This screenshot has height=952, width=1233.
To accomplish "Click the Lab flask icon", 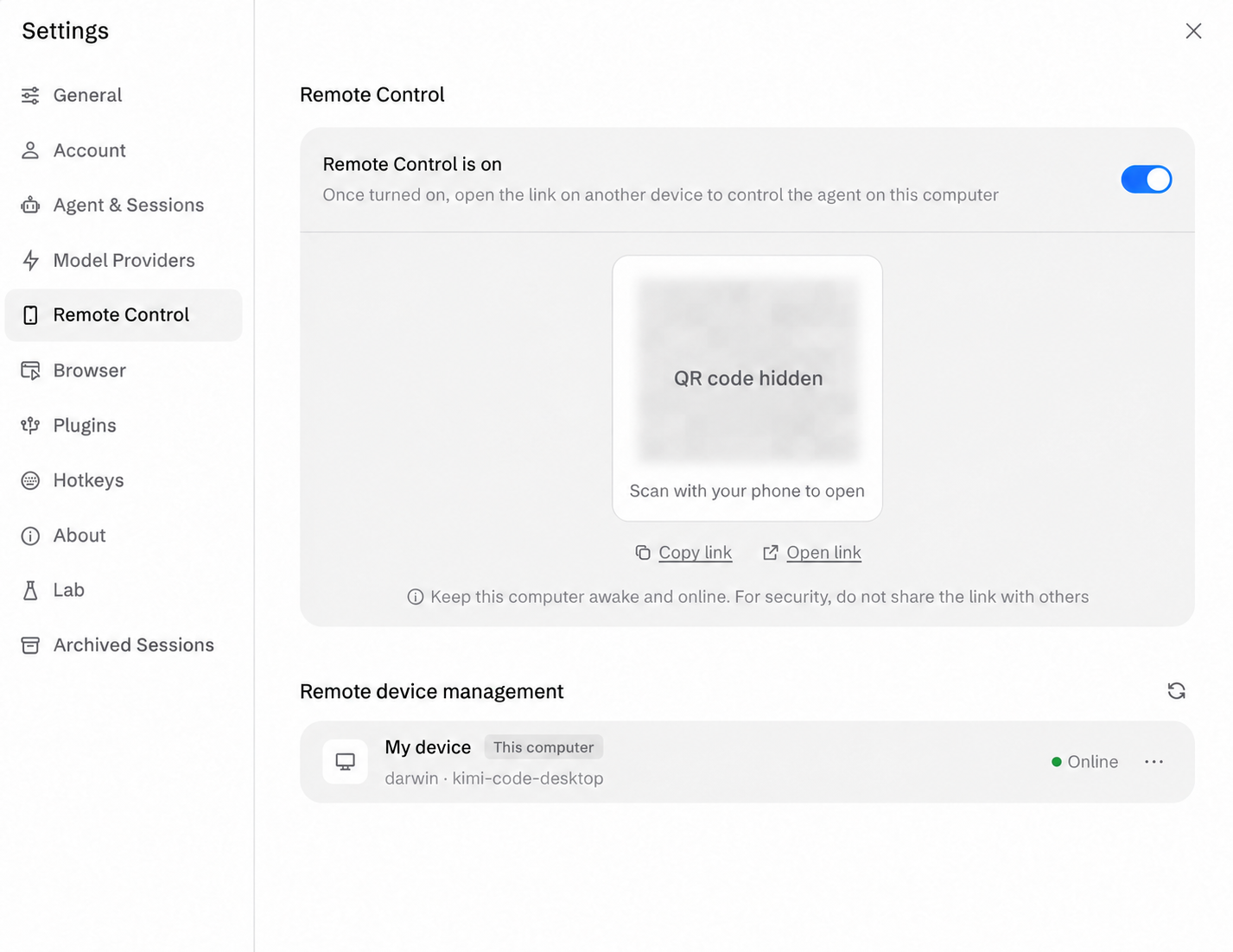I will click(x=30, y=590).
